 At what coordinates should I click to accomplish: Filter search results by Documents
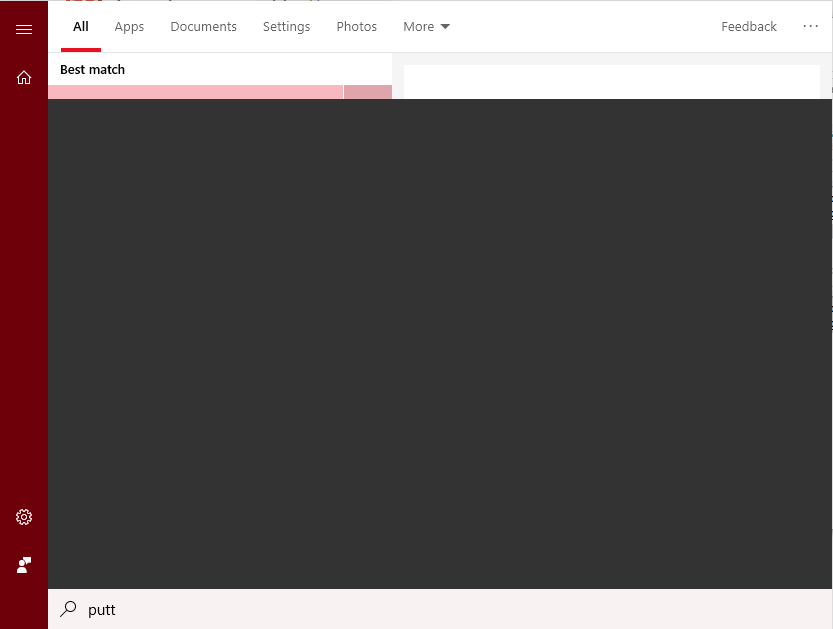click(x=203, y=26)
